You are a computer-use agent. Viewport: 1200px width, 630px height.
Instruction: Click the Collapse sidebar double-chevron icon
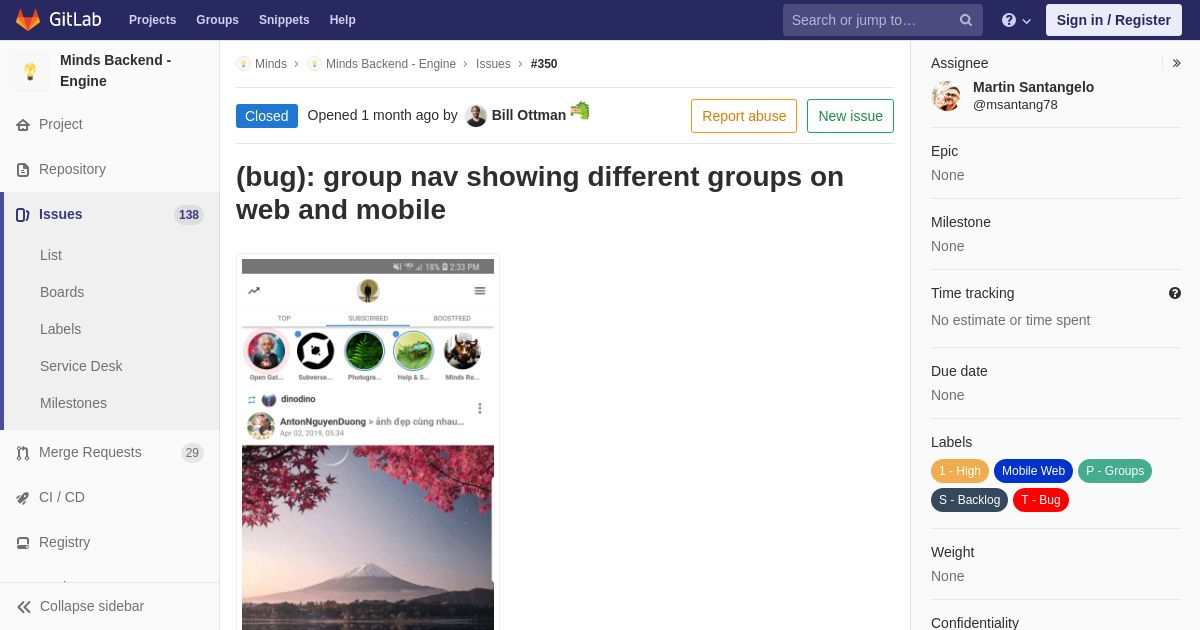(24, 607)
